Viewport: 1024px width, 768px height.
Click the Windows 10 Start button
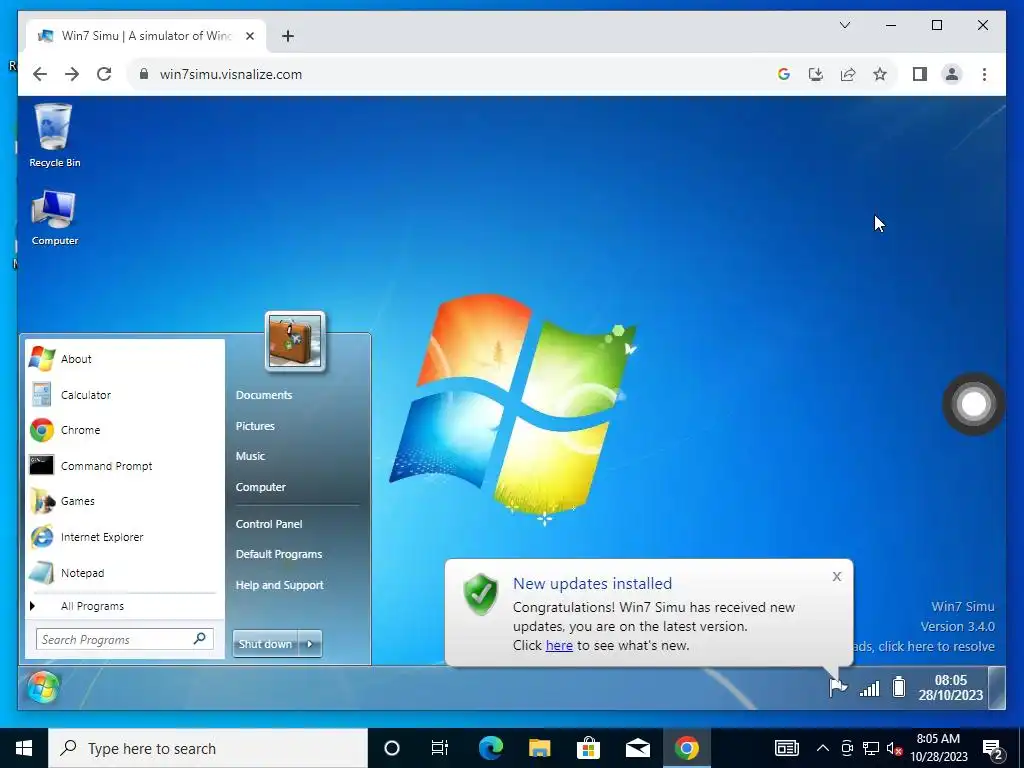click(x=24, y=748)
